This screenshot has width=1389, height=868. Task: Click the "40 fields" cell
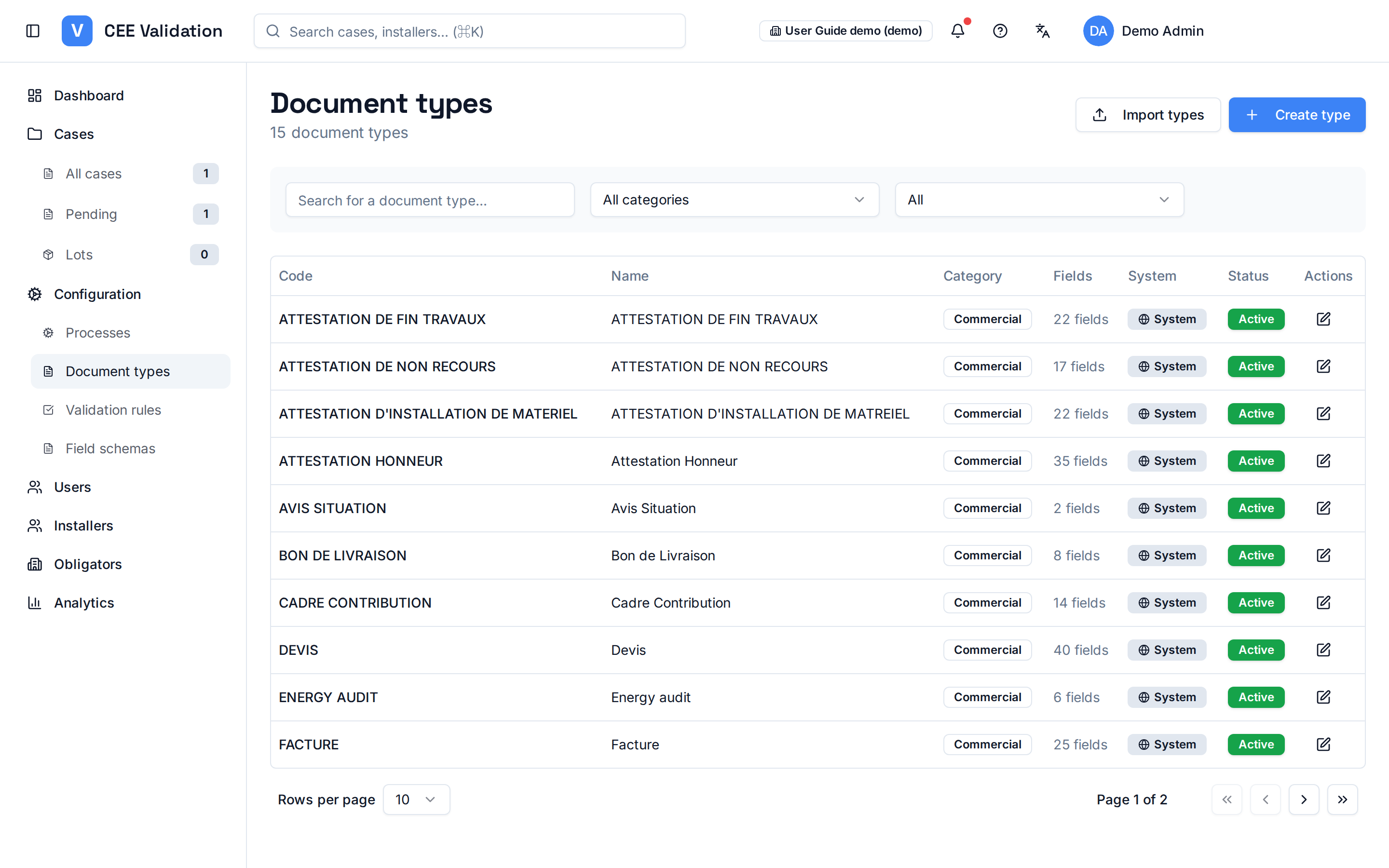click(x=1081, y=650)
